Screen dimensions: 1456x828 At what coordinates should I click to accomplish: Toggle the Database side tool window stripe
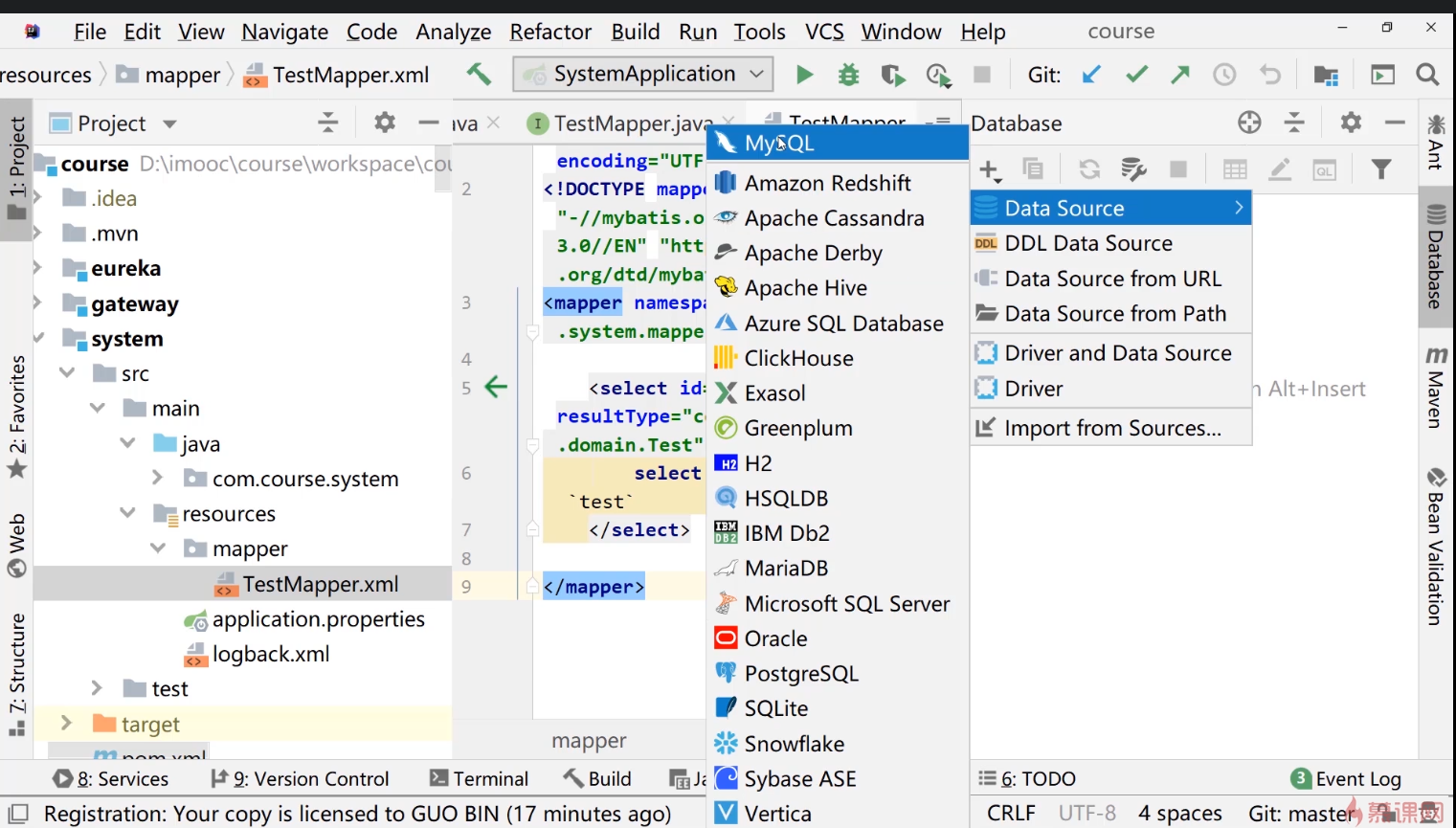point(1436,257)
